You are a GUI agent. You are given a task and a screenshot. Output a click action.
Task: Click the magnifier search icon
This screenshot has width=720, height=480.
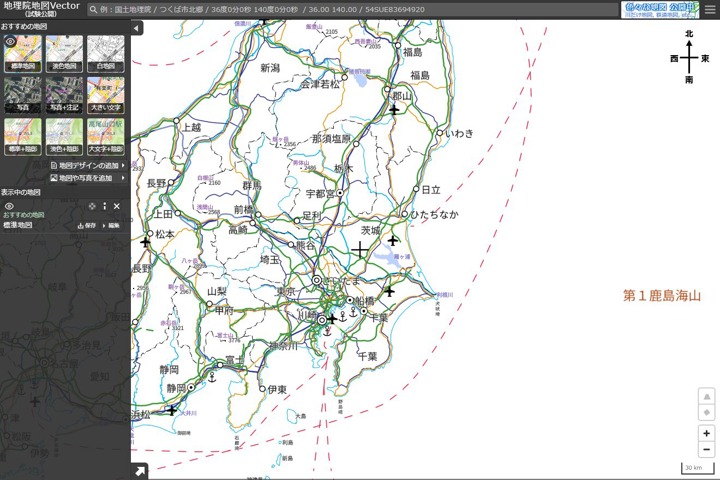pos(93,10)
